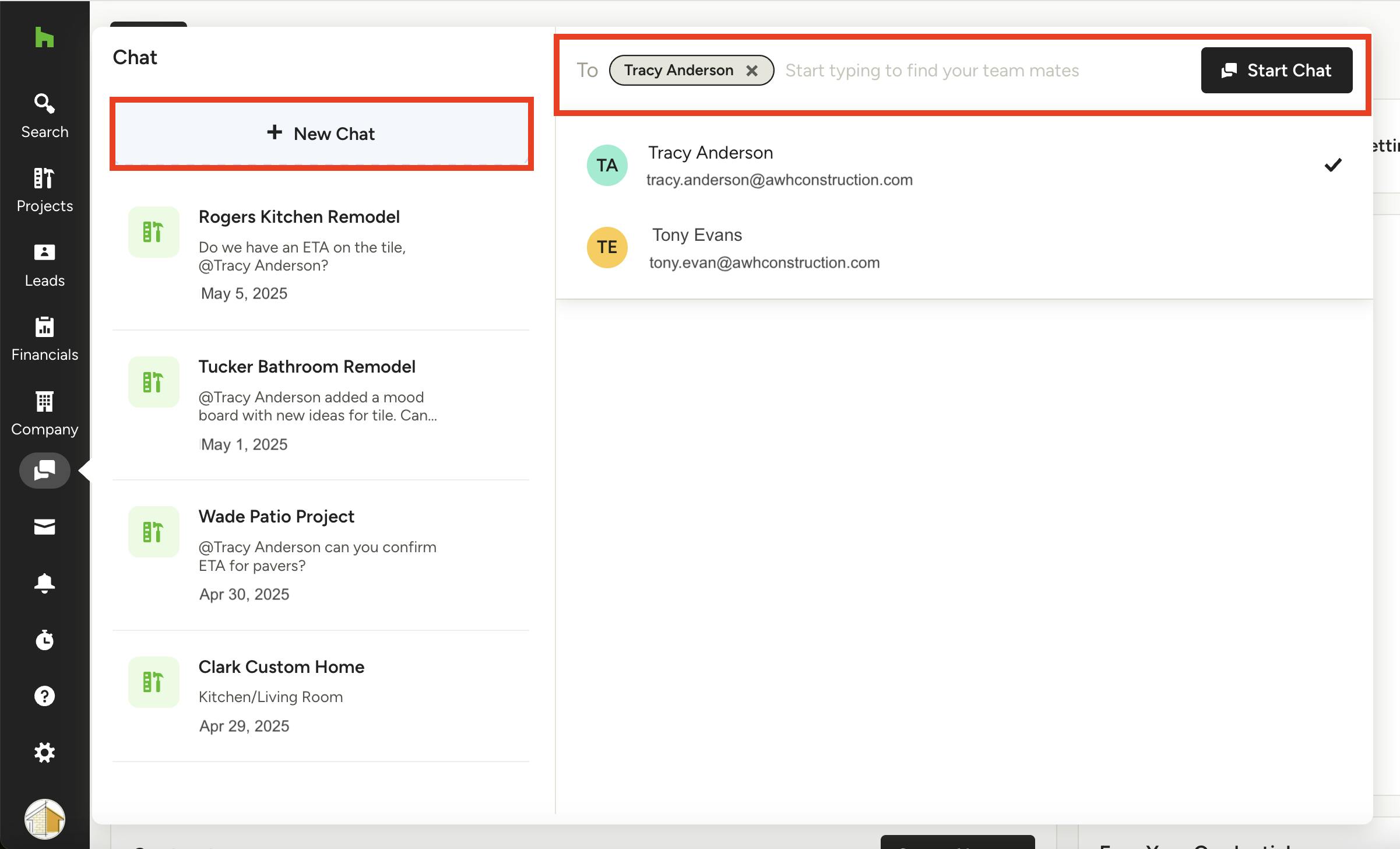The image size is (1400, 849).
Task: Go to Projects in the sidebar
Action: pyautogui.click(x=44, y=190)
